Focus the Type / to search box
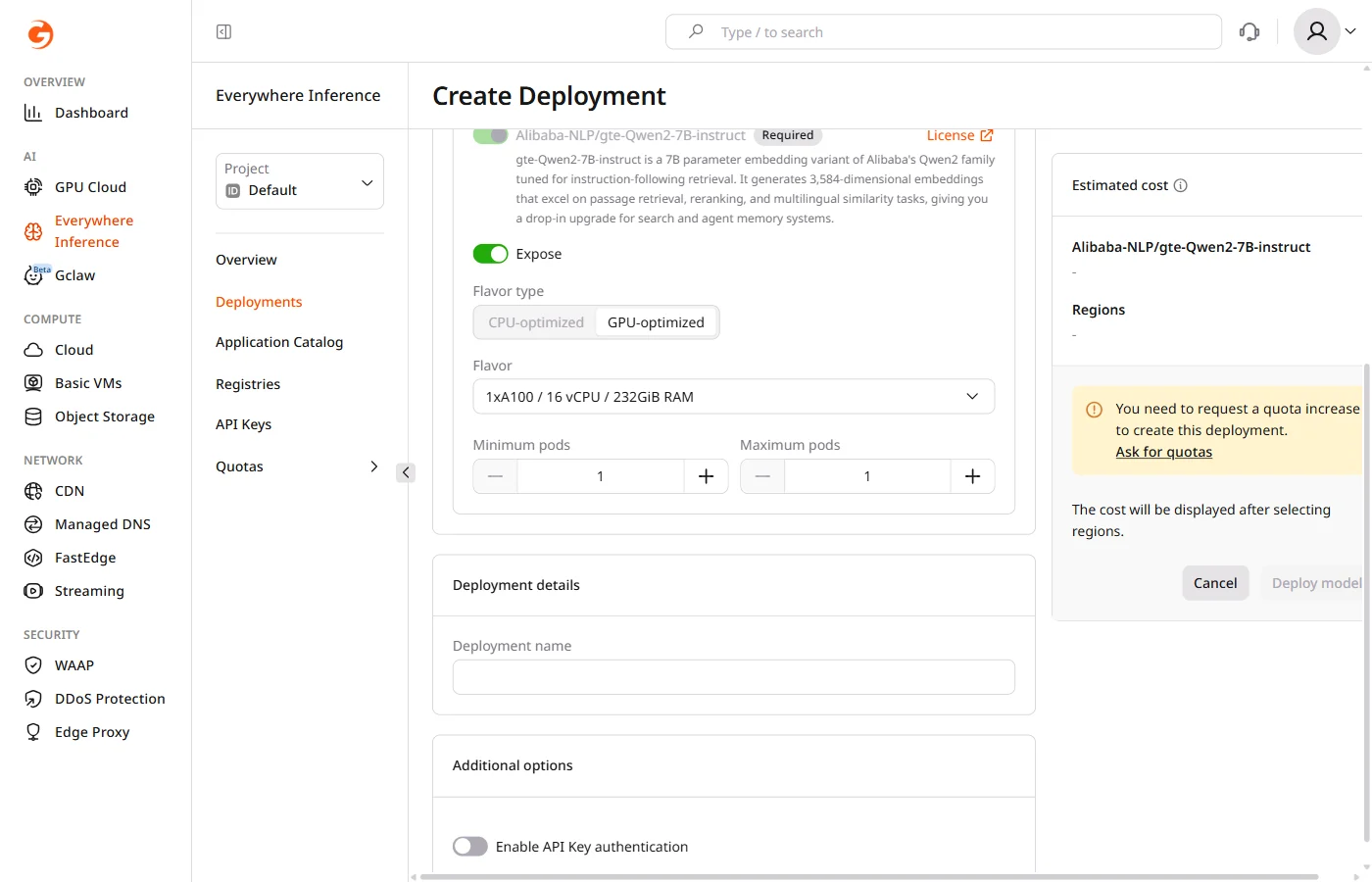This screenshot has height=882, width=1372. tap(944, 31)
